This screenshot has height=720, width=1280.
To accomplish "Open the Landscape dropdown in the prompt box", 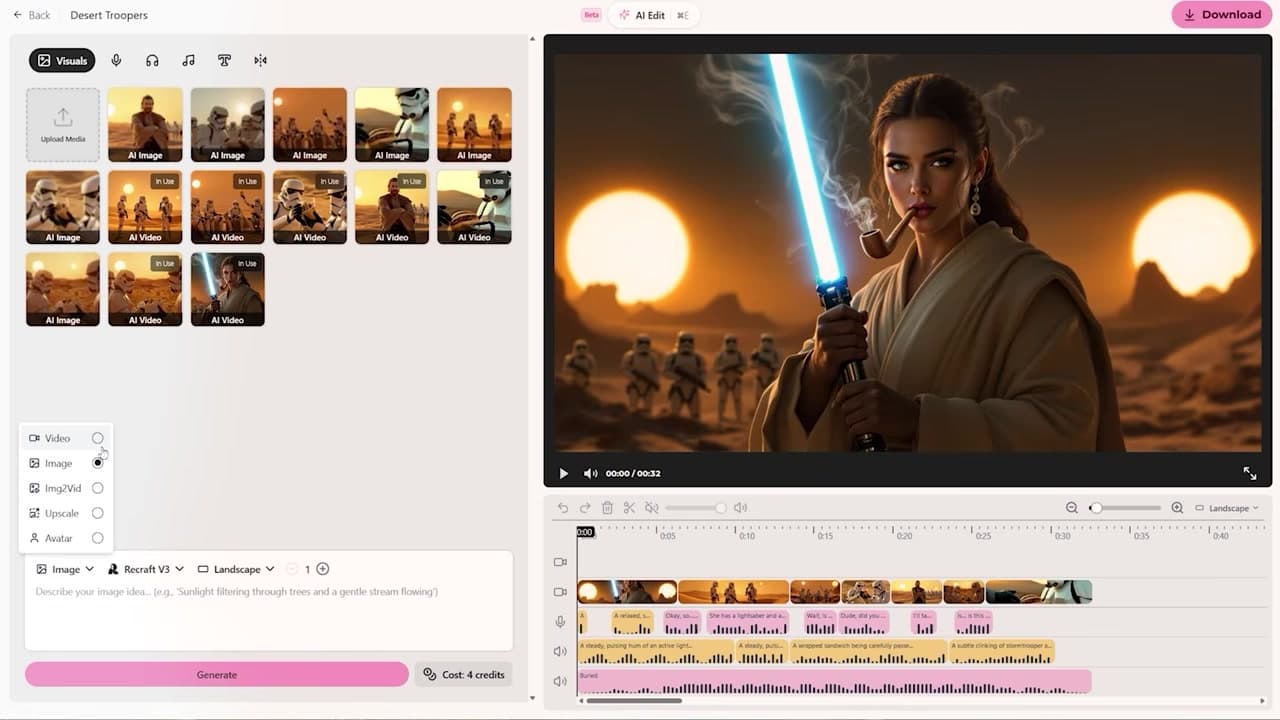I will [236, 569].
